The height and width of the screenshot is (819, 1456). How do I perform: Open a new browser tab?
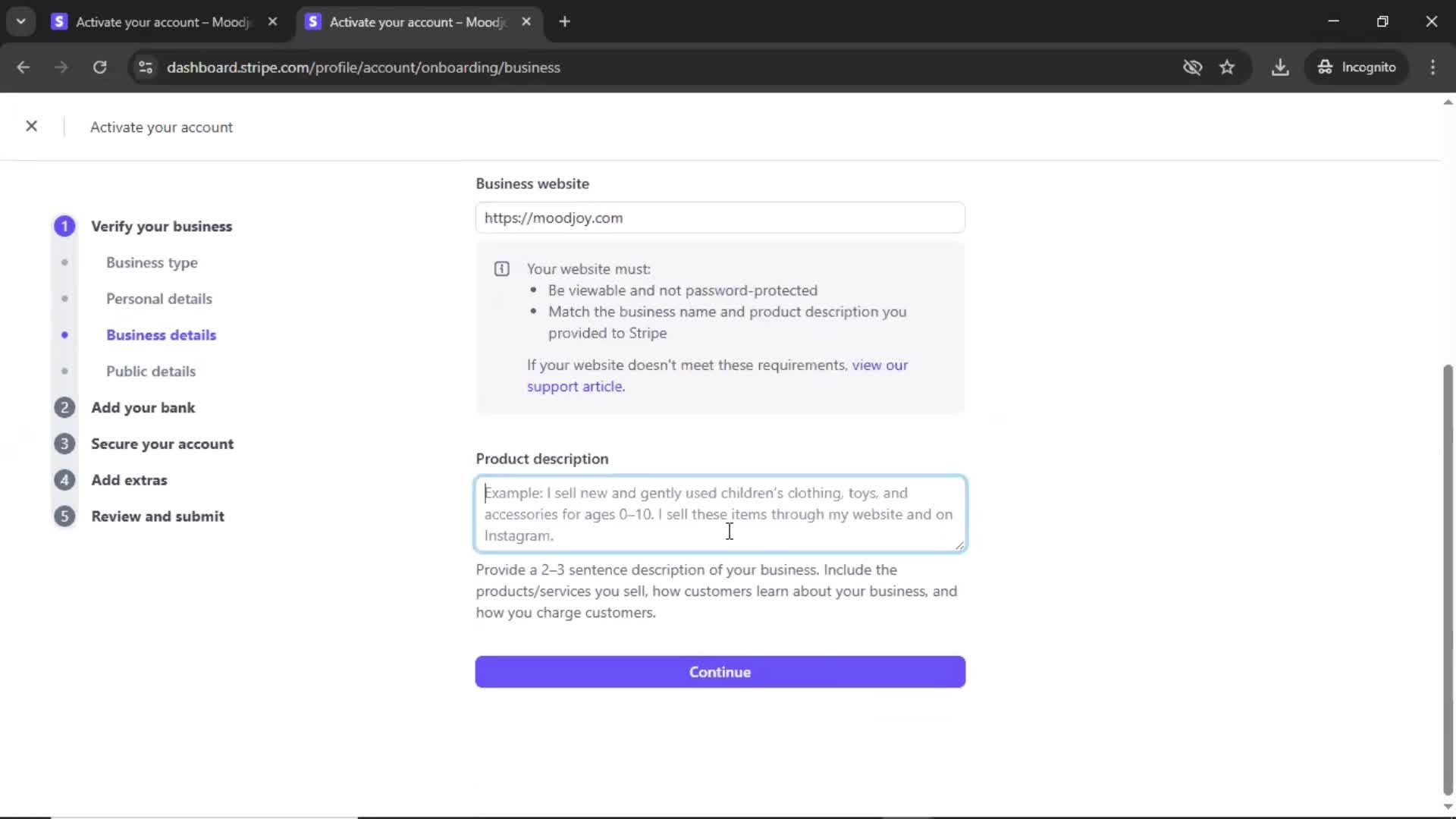tap(564, 22)
